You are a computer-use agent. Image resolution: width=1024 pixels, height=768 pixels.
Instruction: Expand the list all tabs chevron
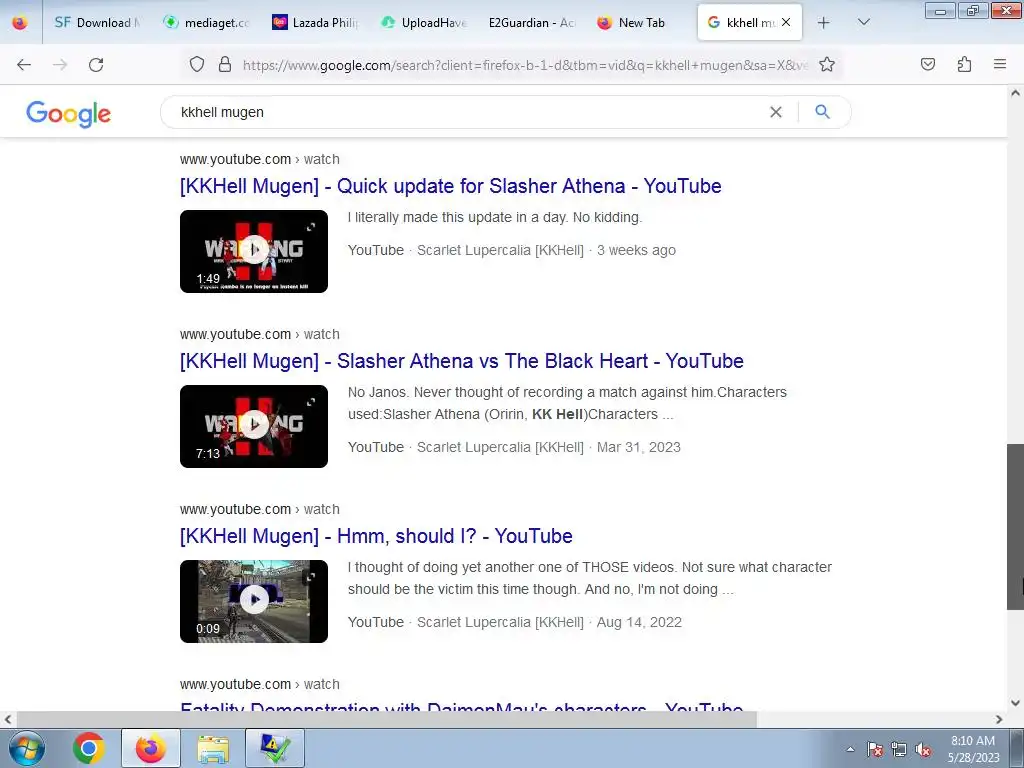[x=863, y=22]
